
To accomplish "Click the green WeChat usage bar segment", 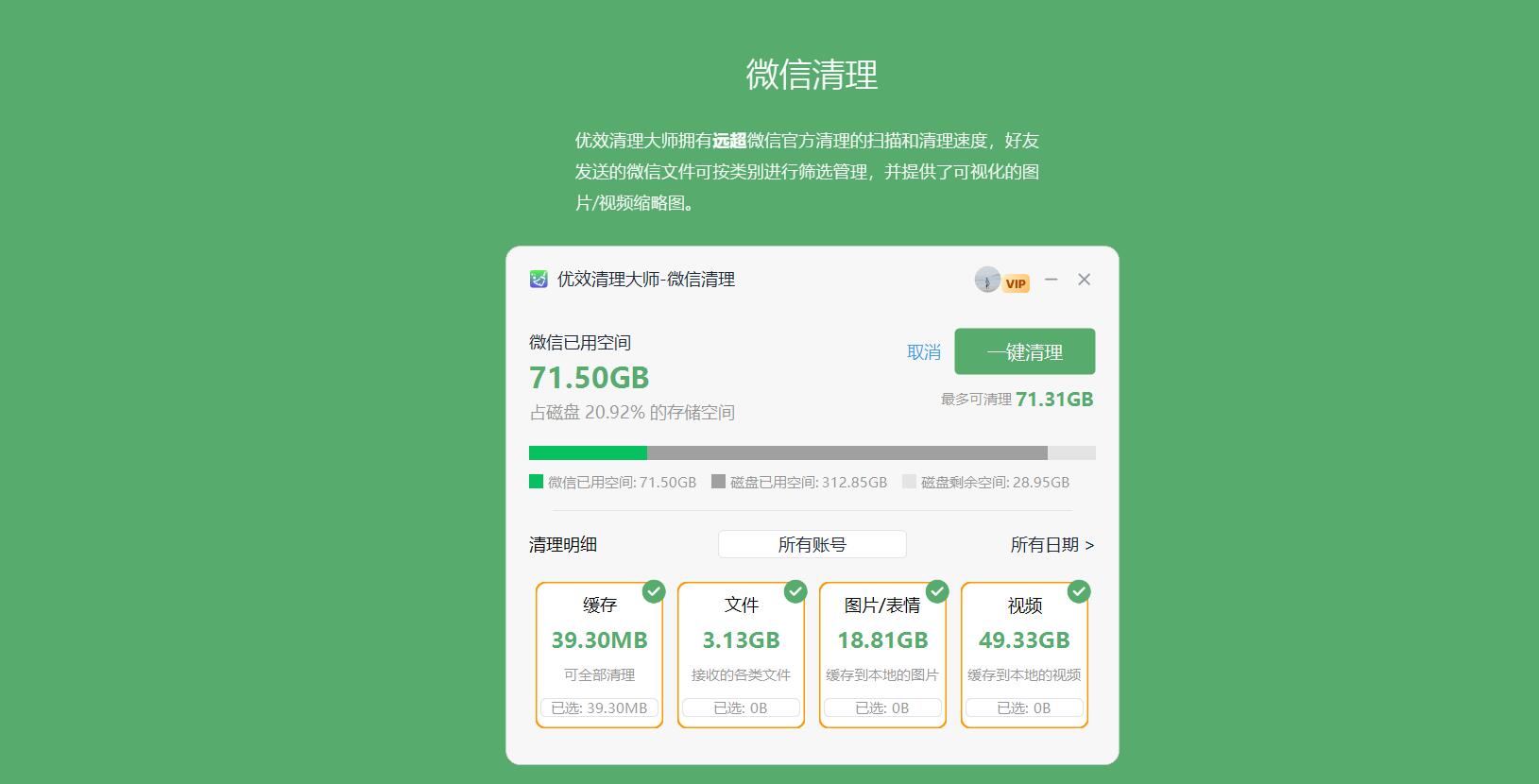I will coord(588,452).
